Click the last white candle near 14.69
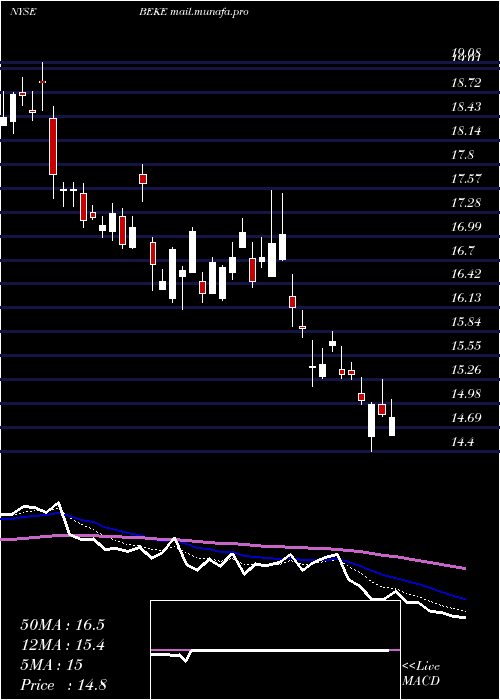This screenshot has height=700, width=500. (392, 426)
